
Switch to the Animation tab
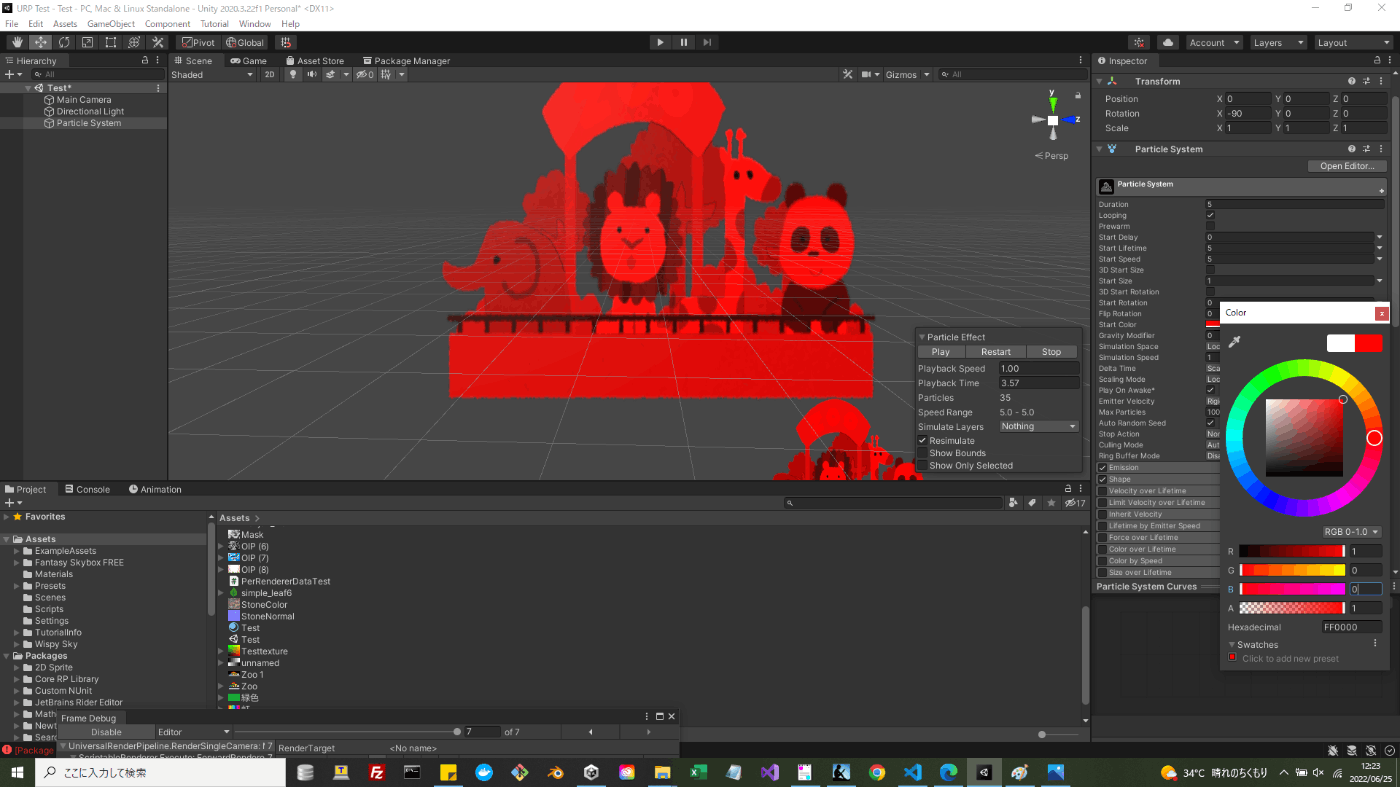coord(155,489)
